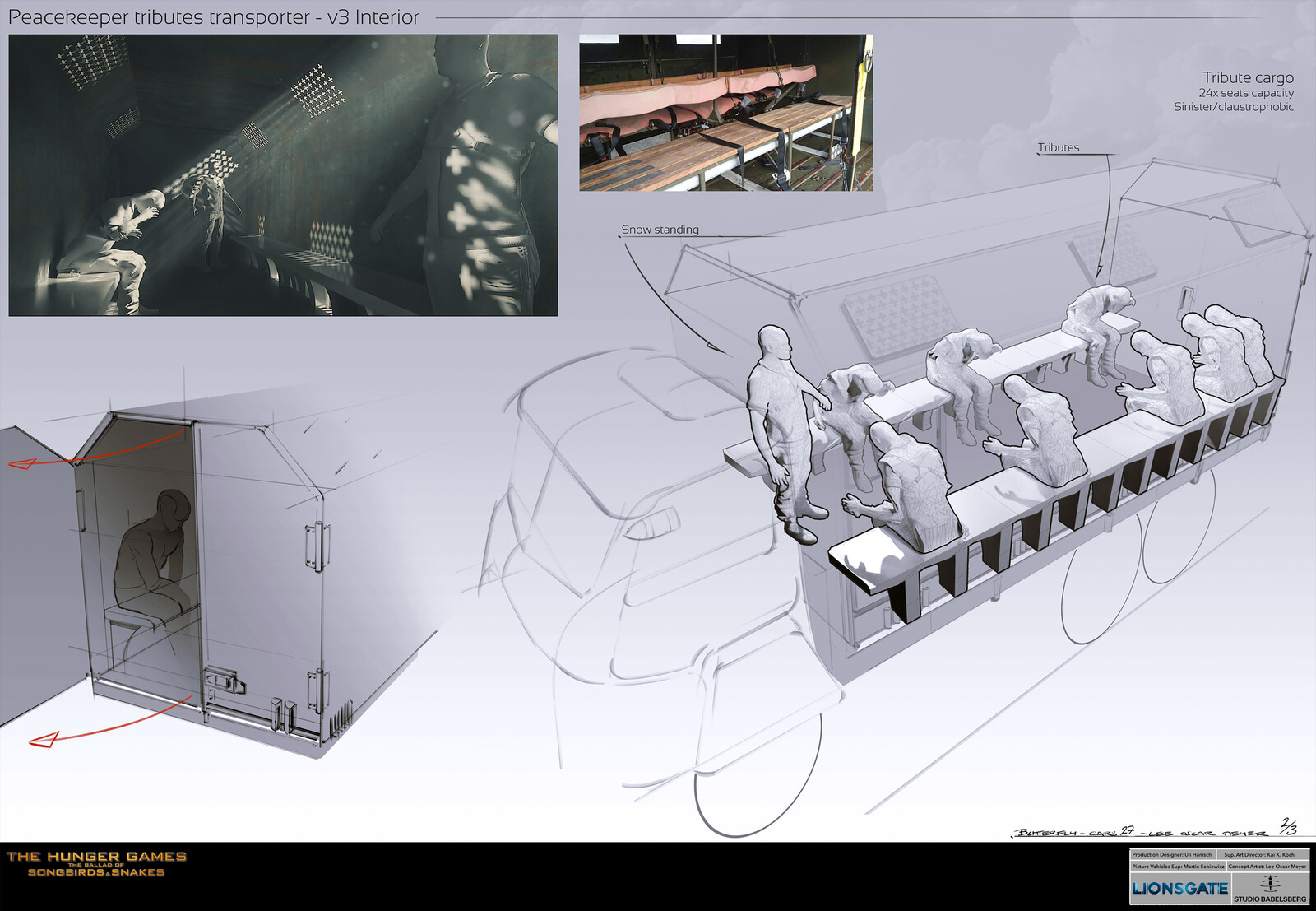Click the Hunger Games Songbirds & Snakes logo
This screenshot has height=911, width=1316.
[96, 864]
